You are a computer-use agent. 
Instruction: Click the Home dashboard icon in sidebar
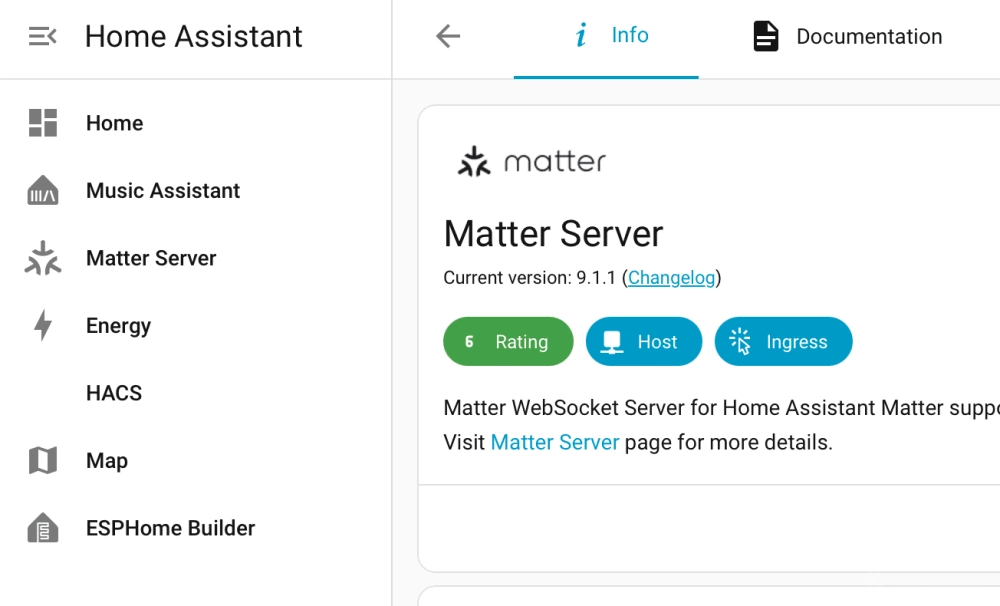(43, 122)
